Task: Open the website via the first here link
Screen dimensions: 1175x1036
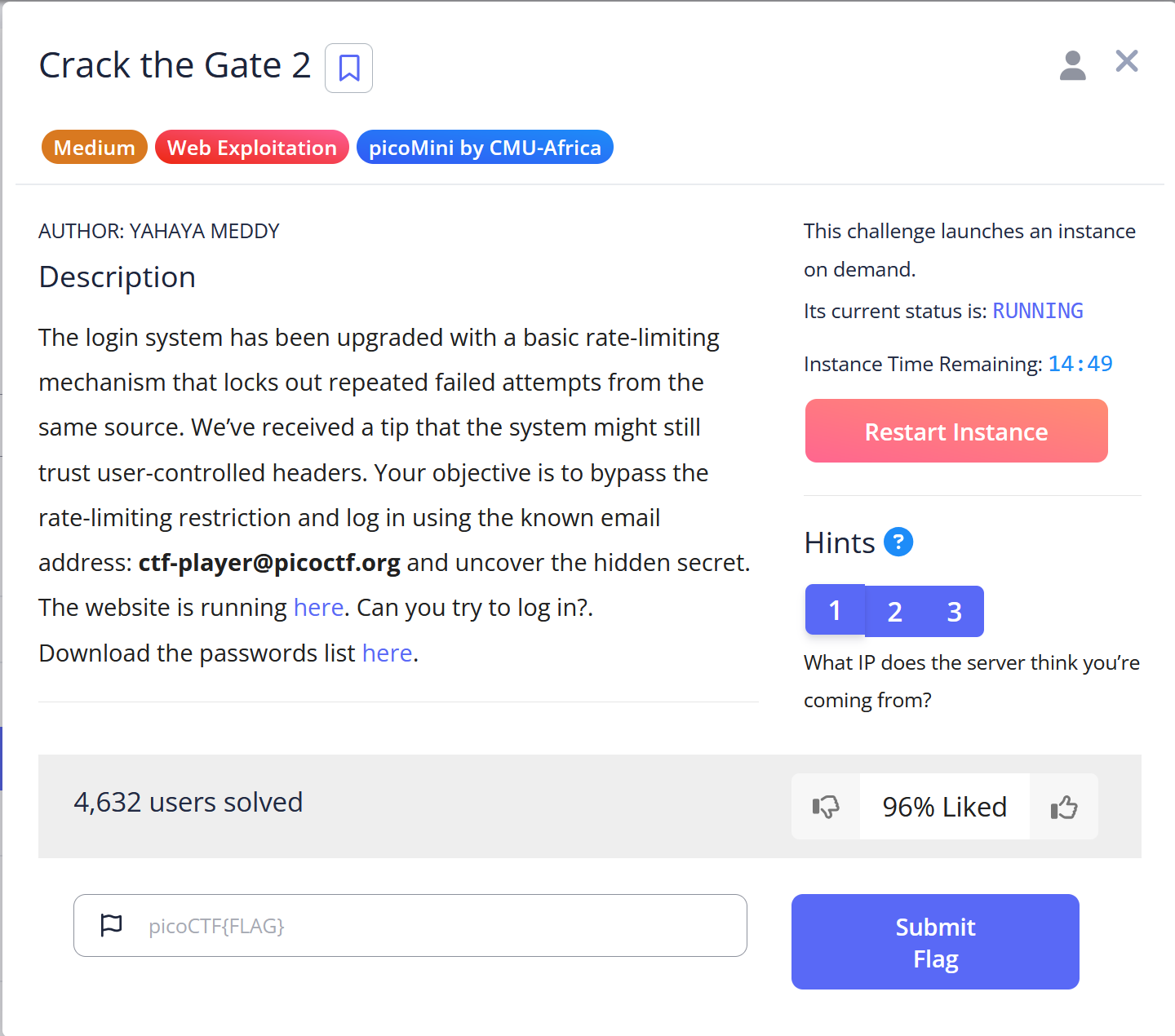Action: [318, 607]
